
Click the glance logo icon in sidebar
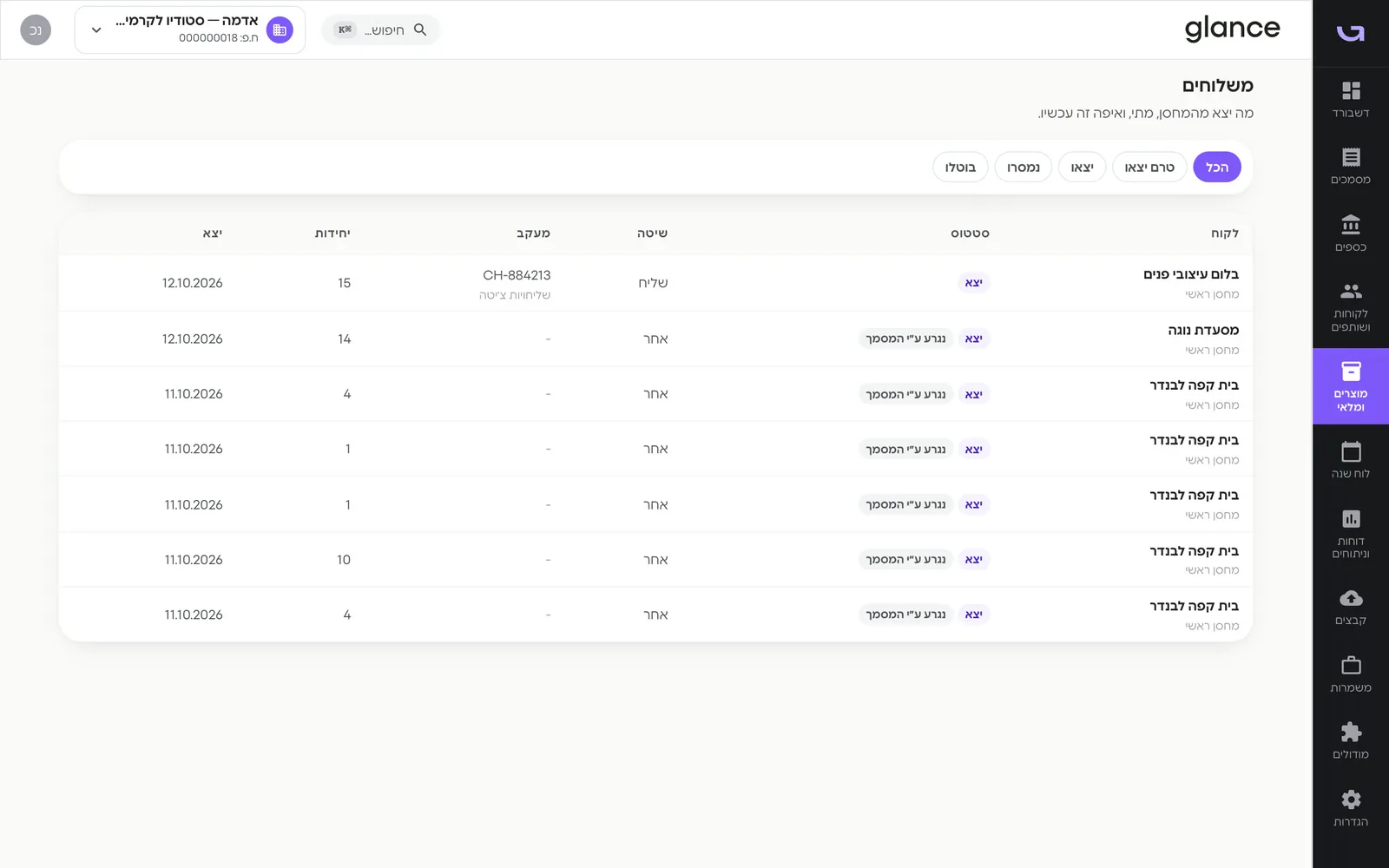click(1351, 33)
